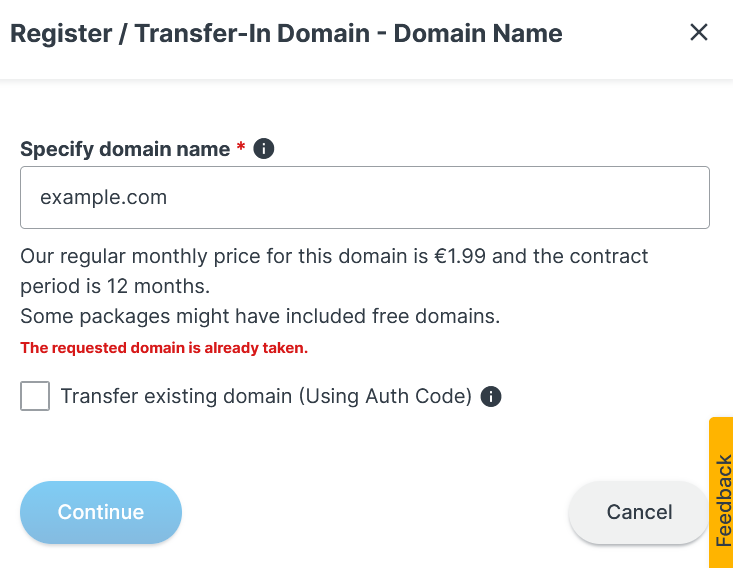The image size is (733, 568).
Task: Click the example.com text in the field
Action: click(x=103, y=197)
